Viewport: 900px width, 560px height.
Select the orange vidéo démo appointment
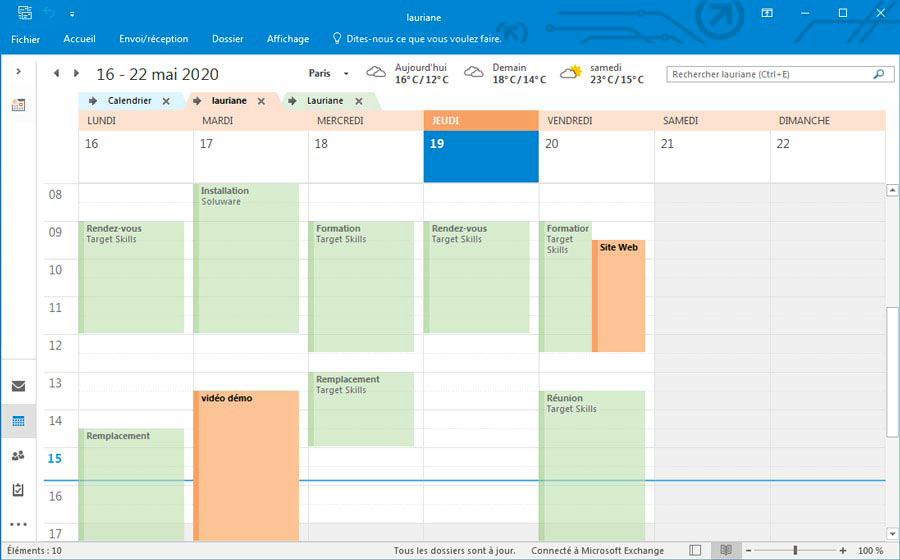pyautogui.click(x=246, y=466)
